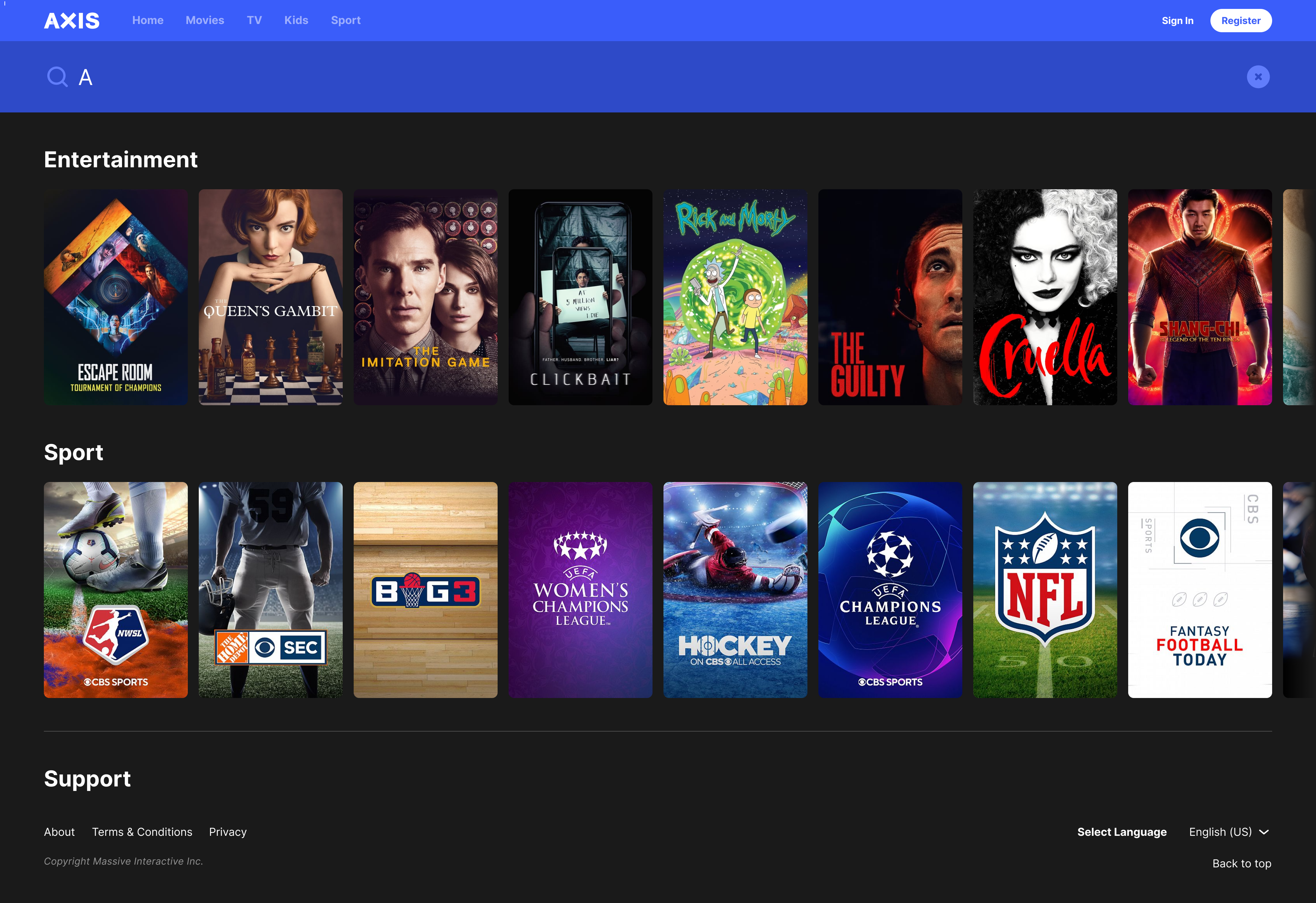Go to the Sport menu item

point(346,20)
